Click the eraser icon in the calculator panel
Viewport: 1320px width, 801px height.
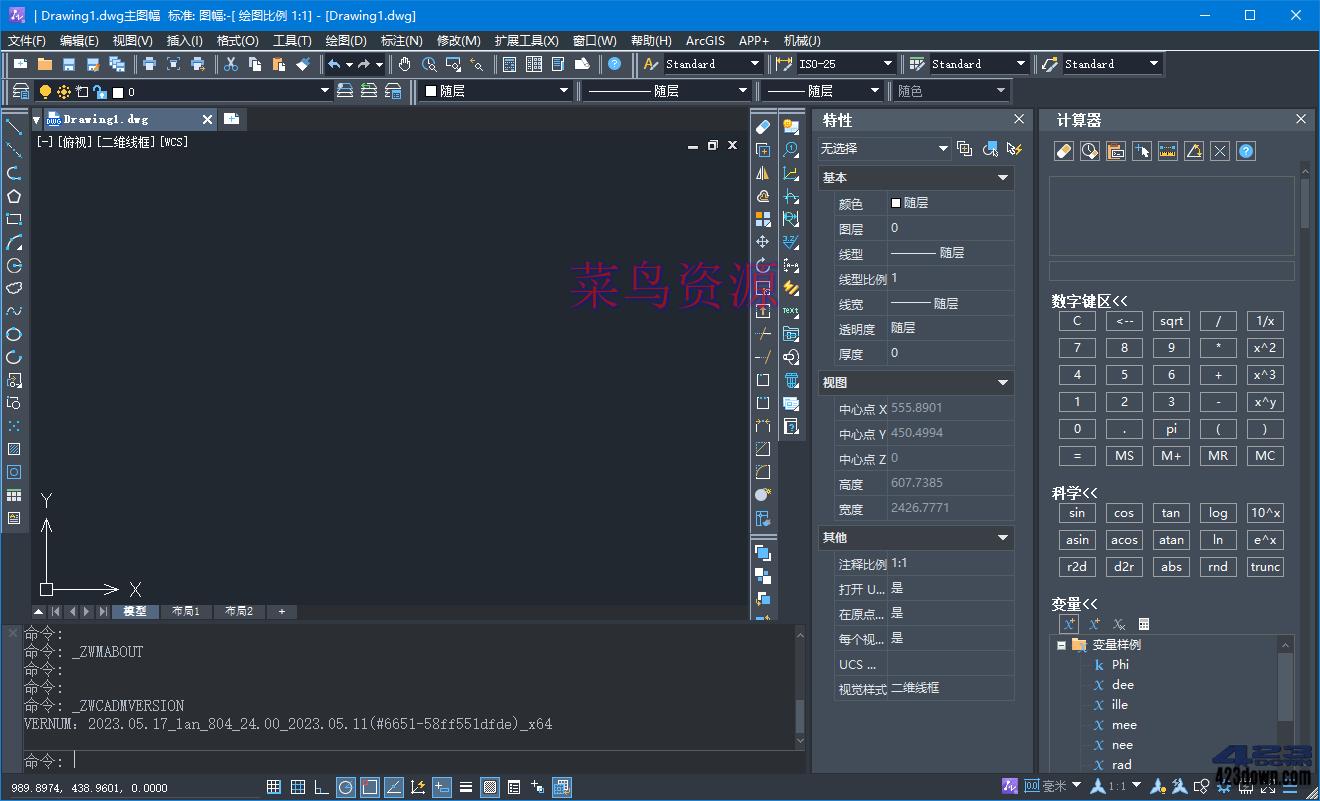click(1064, 150)
